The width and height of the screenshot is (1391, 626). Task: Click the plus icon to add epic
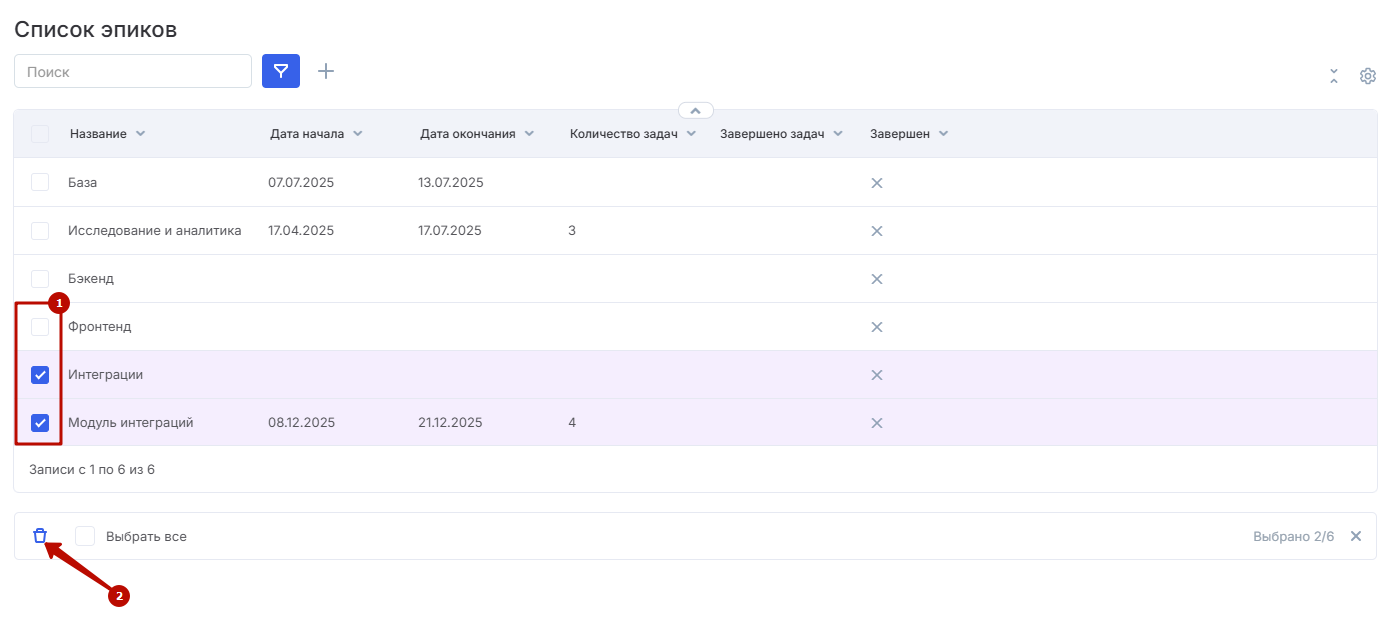click(x=326, y=71)
